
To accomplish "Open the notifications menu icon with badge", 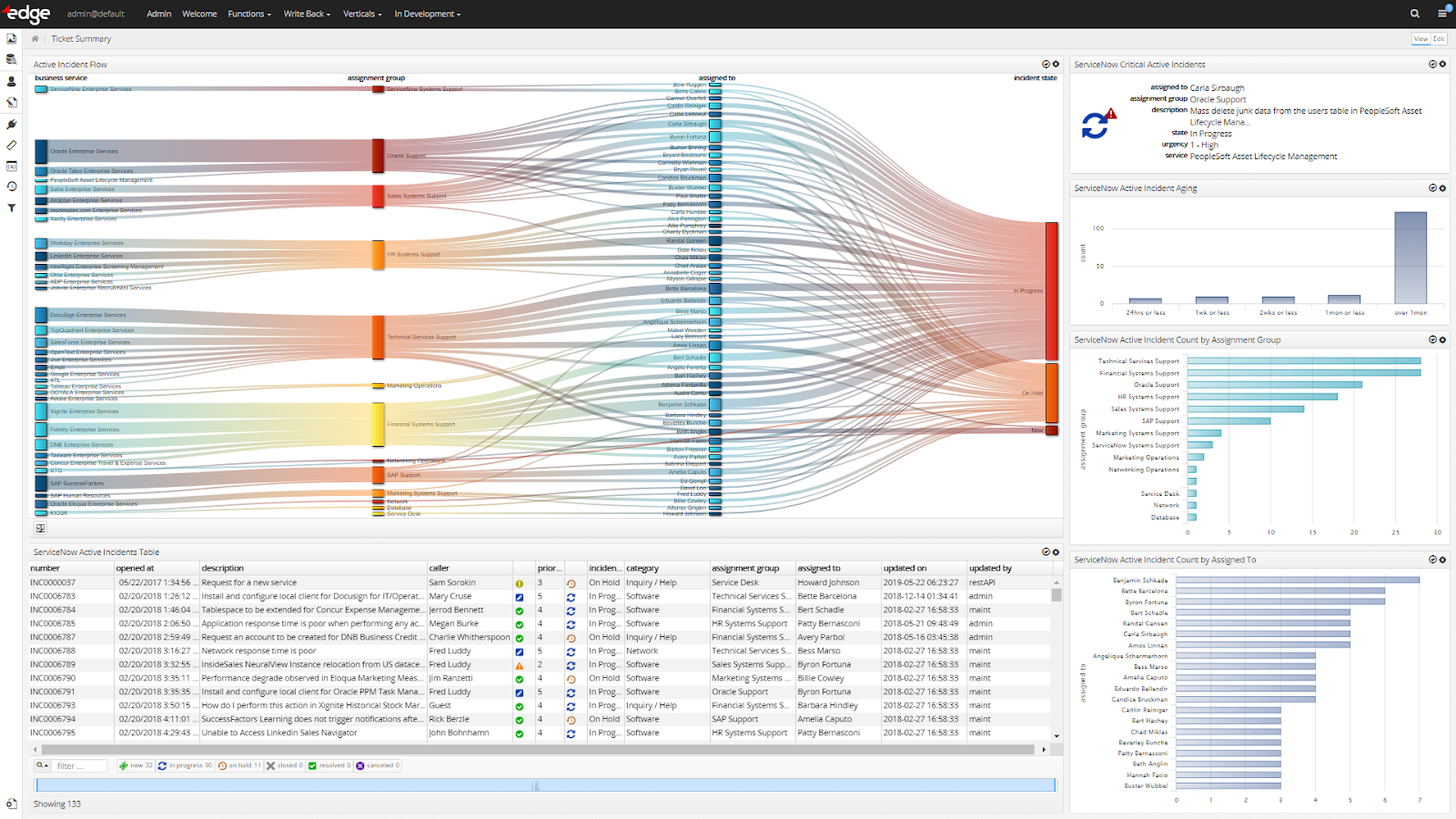I will (1443, 13).
